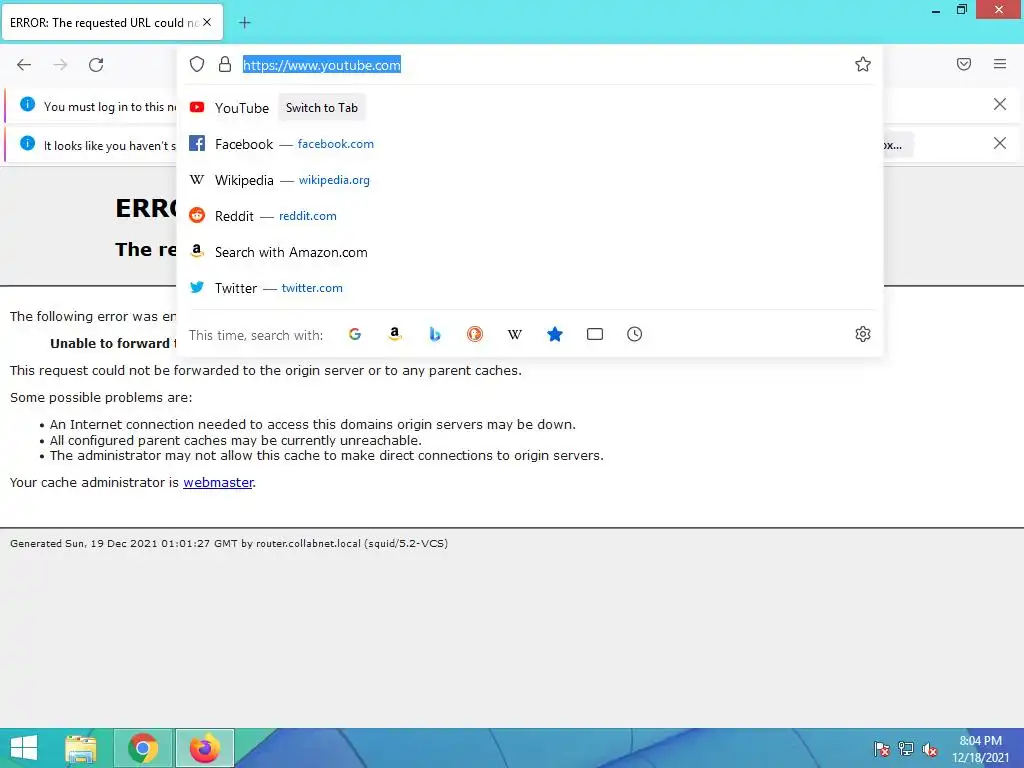Dismiss the 'You must log in' notification

coord(1000,104)
